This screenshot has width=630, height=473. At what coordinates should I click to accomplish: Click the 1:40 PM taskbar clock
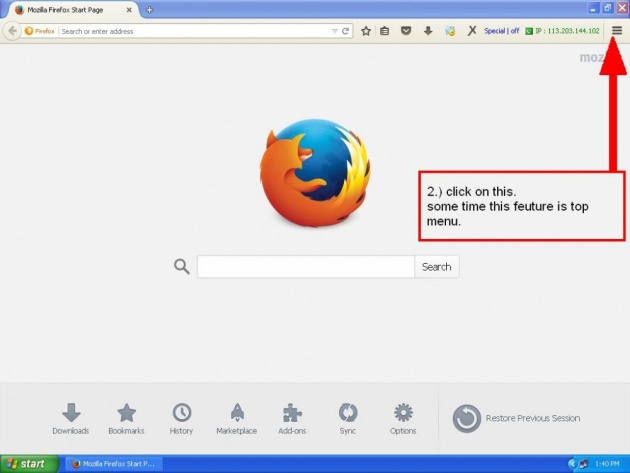click(x=607, y=464)
